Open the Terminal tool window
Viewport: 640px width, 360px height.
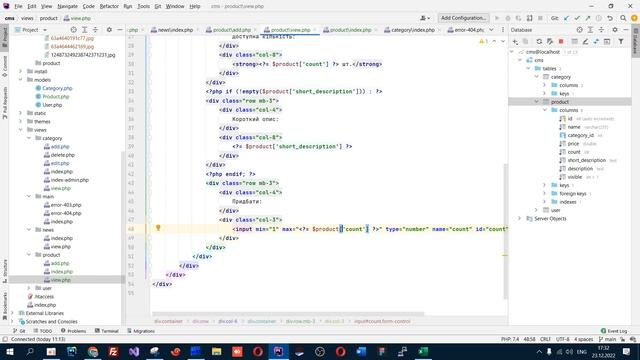pos(107,331)
